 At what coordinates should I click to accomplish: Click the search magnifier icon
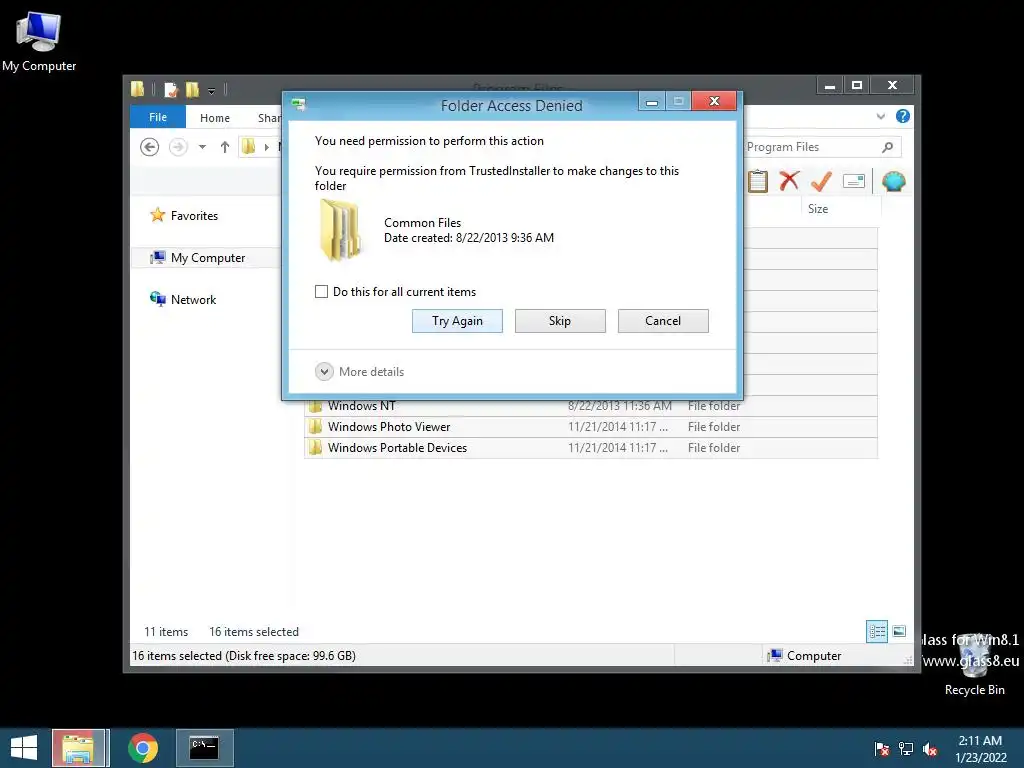click(888, 147)
